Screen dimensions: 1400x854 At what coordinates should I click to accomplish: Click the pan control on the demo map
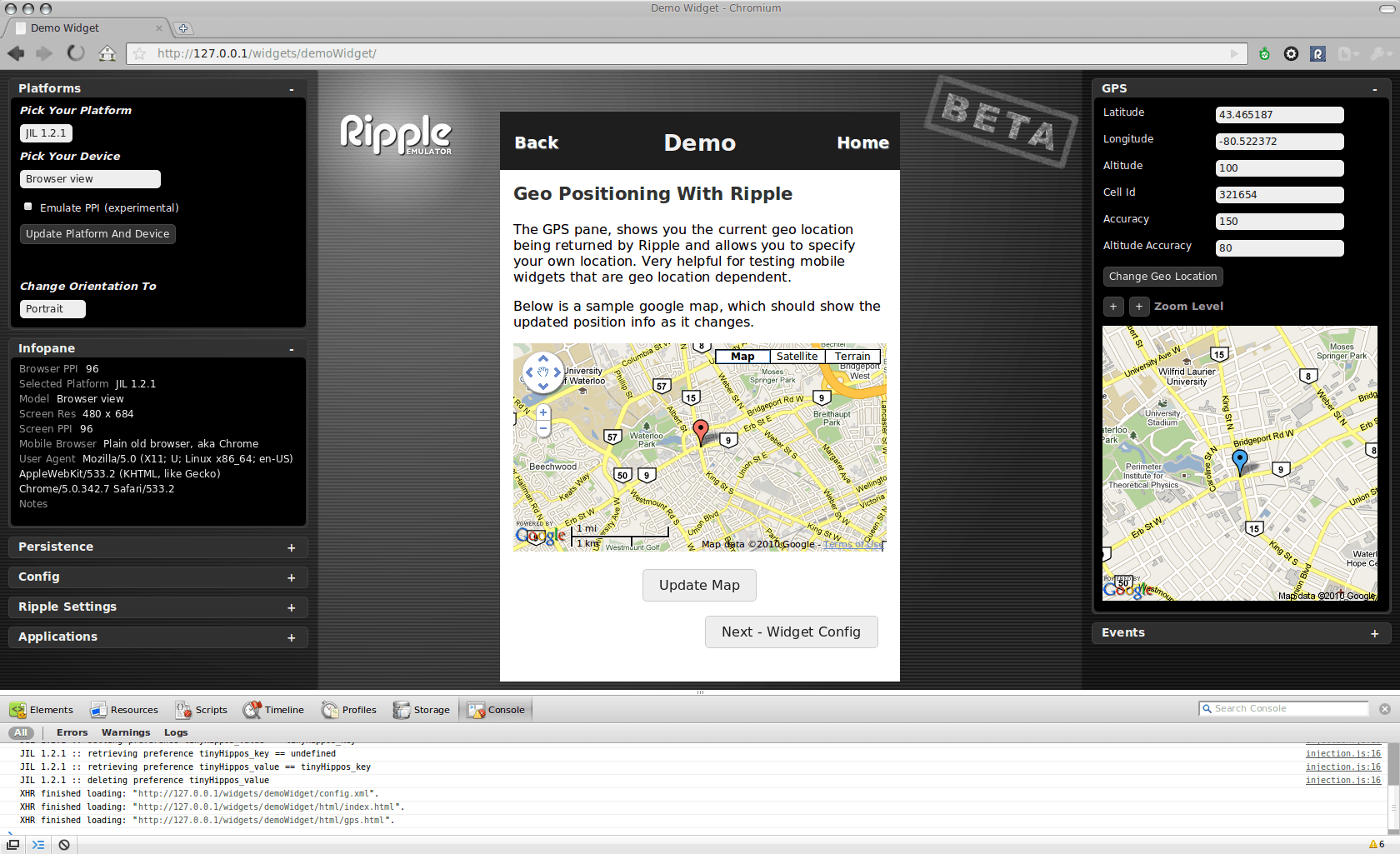coord(542,372)
